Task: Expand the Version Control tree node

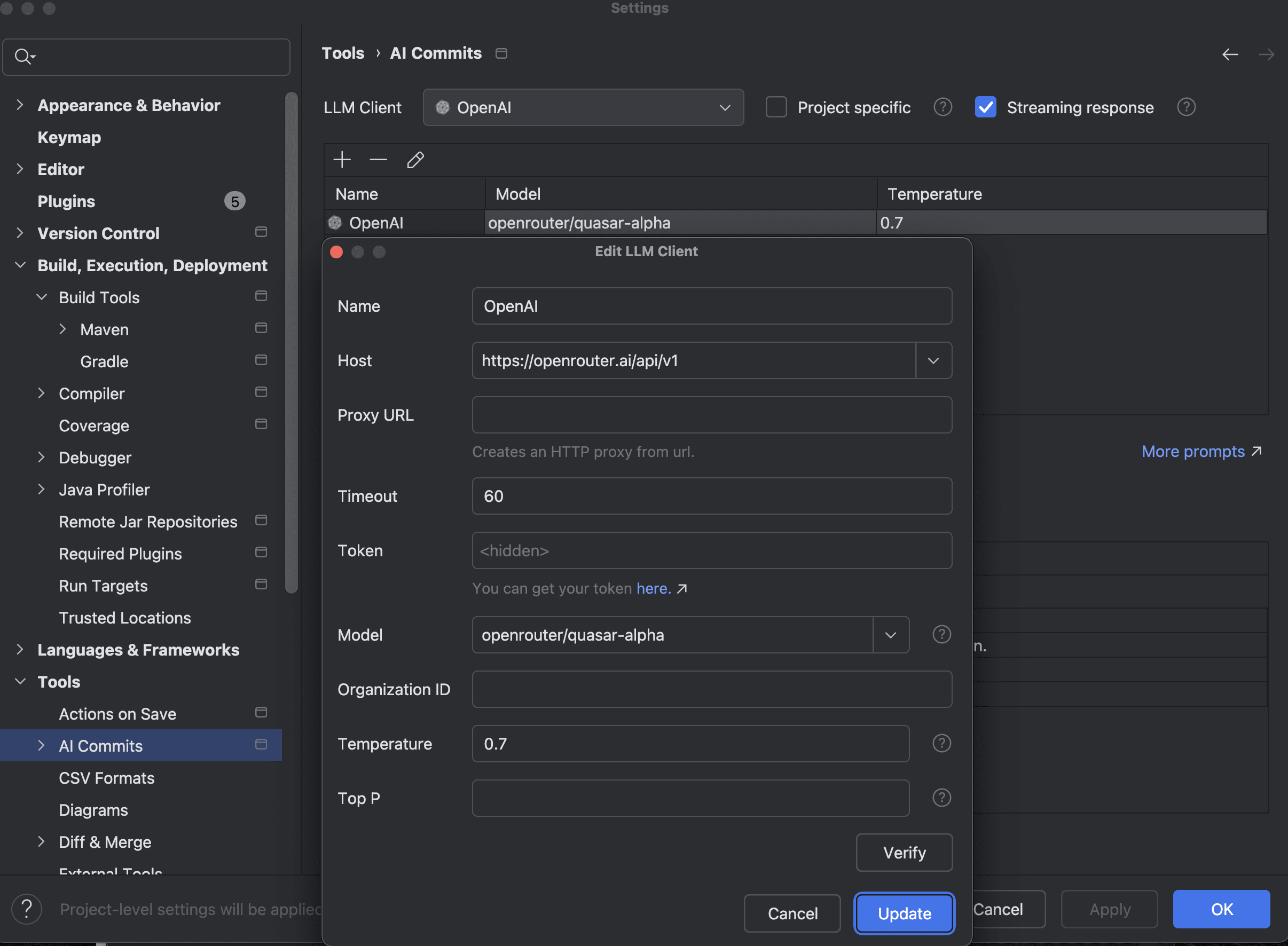Action: pyautogui.click(x=20, y=233)
